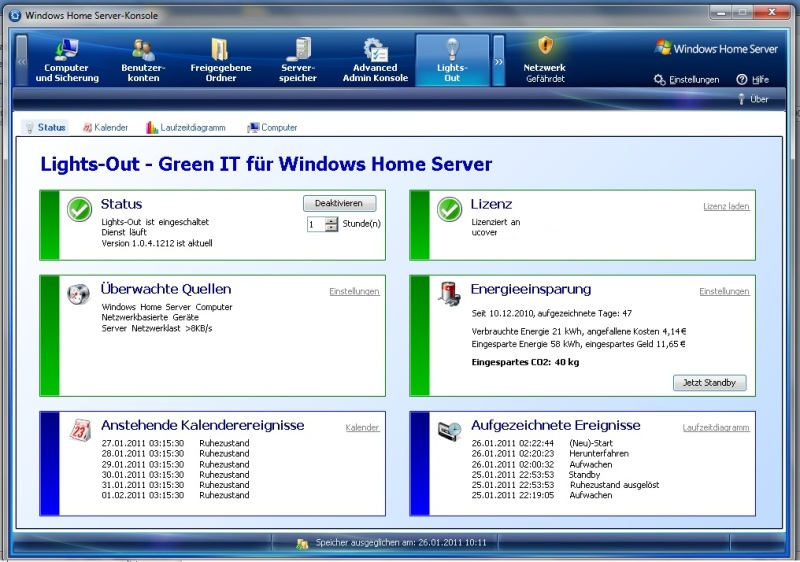Click the Über info button
800x562 pixels.
pos(753,99)
